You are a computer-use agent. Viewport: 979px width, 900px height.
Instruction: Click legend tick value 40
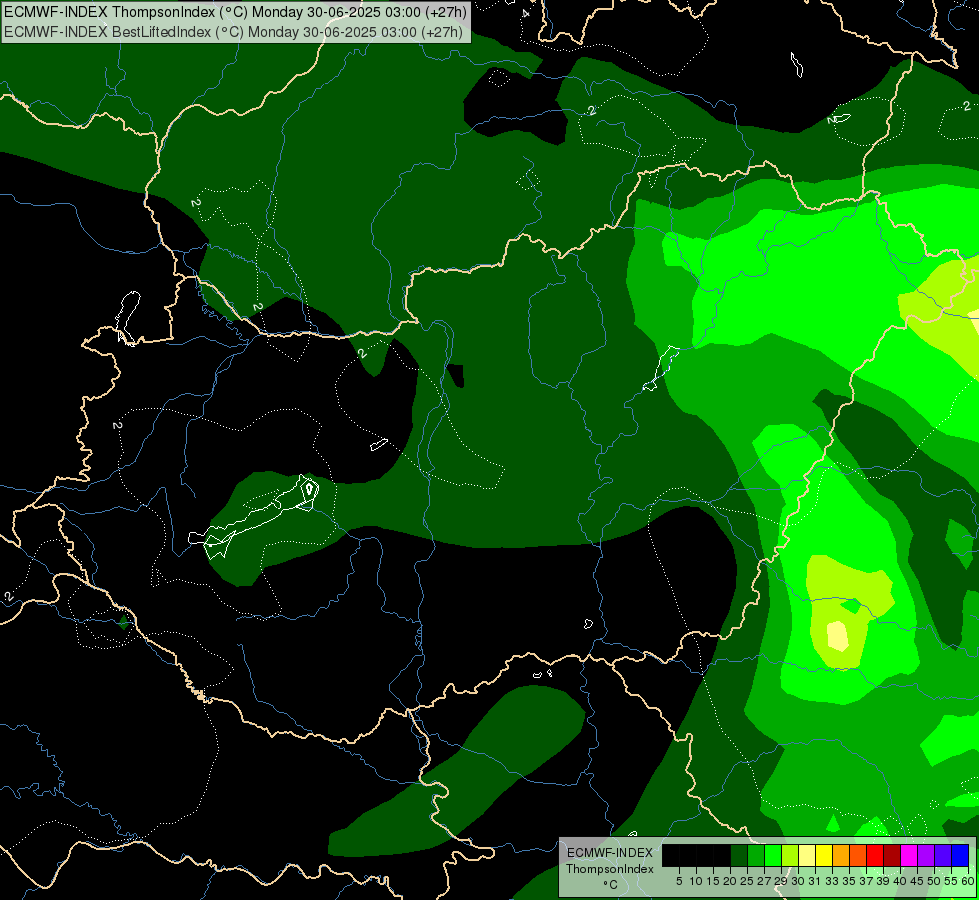[x=901, y=881]
